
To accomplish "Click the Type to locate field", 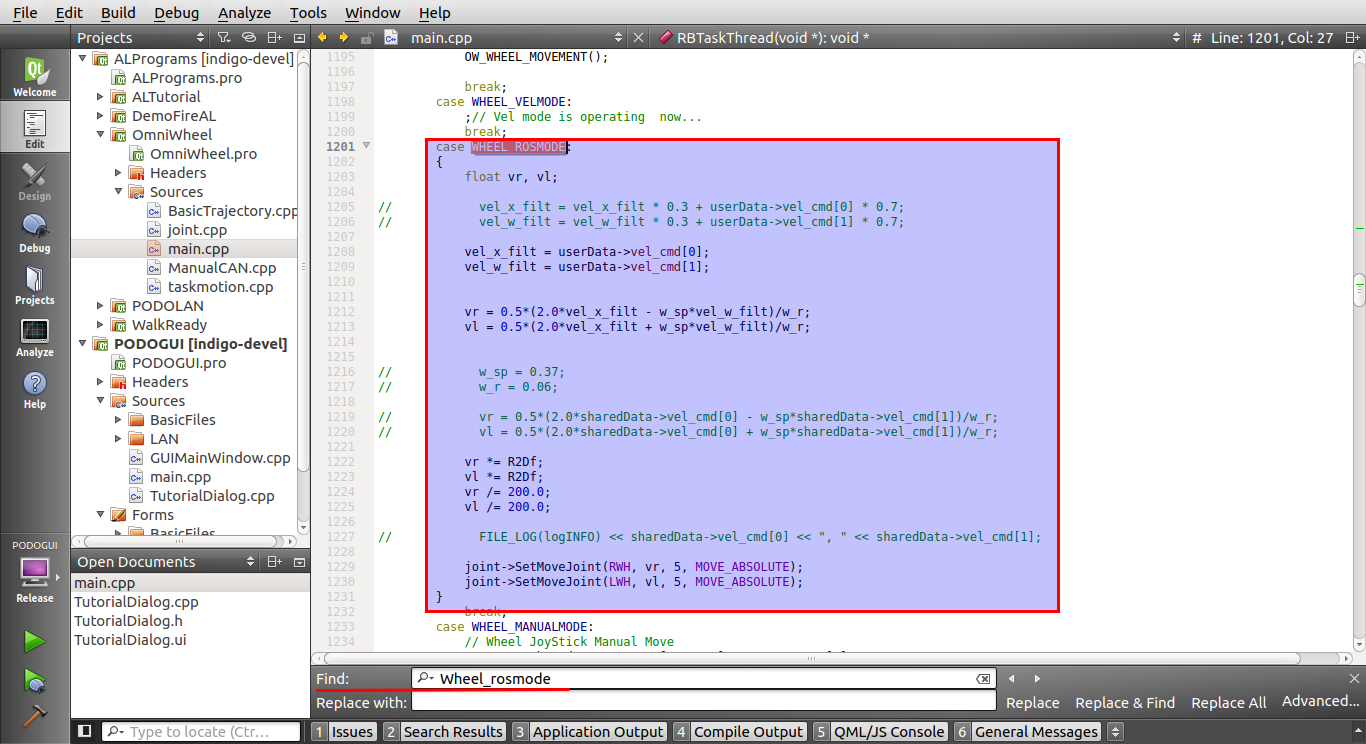I will click(202, 732).
